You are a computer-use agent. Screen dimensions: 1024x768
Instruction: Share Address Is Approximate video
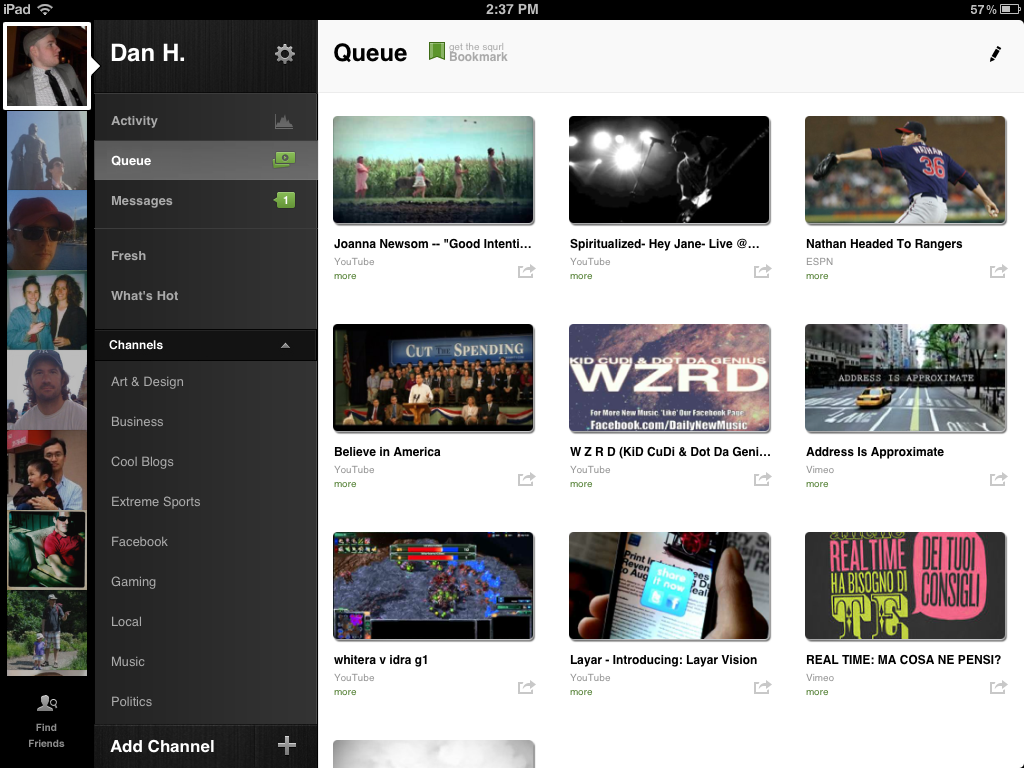(x=998, y=479)
